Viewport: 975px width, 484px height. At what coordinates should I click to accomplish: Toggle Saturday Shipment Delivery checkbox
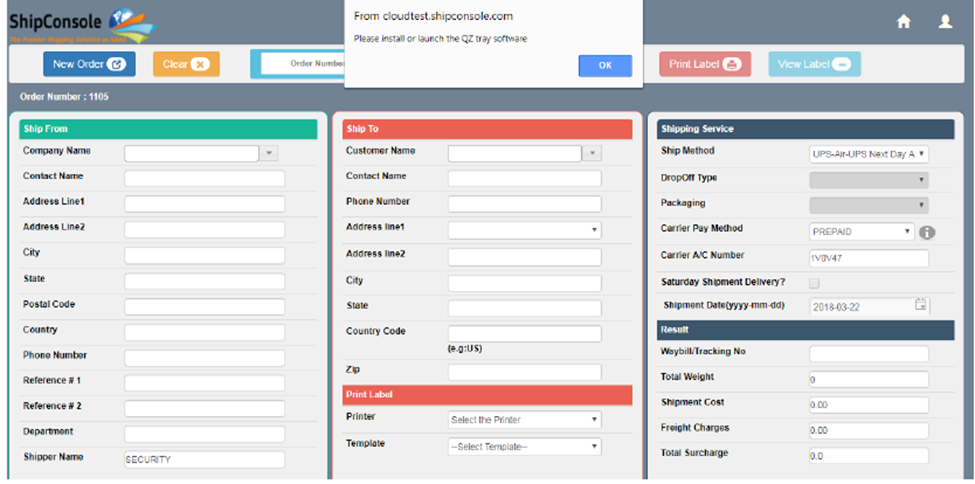[814, 283]
